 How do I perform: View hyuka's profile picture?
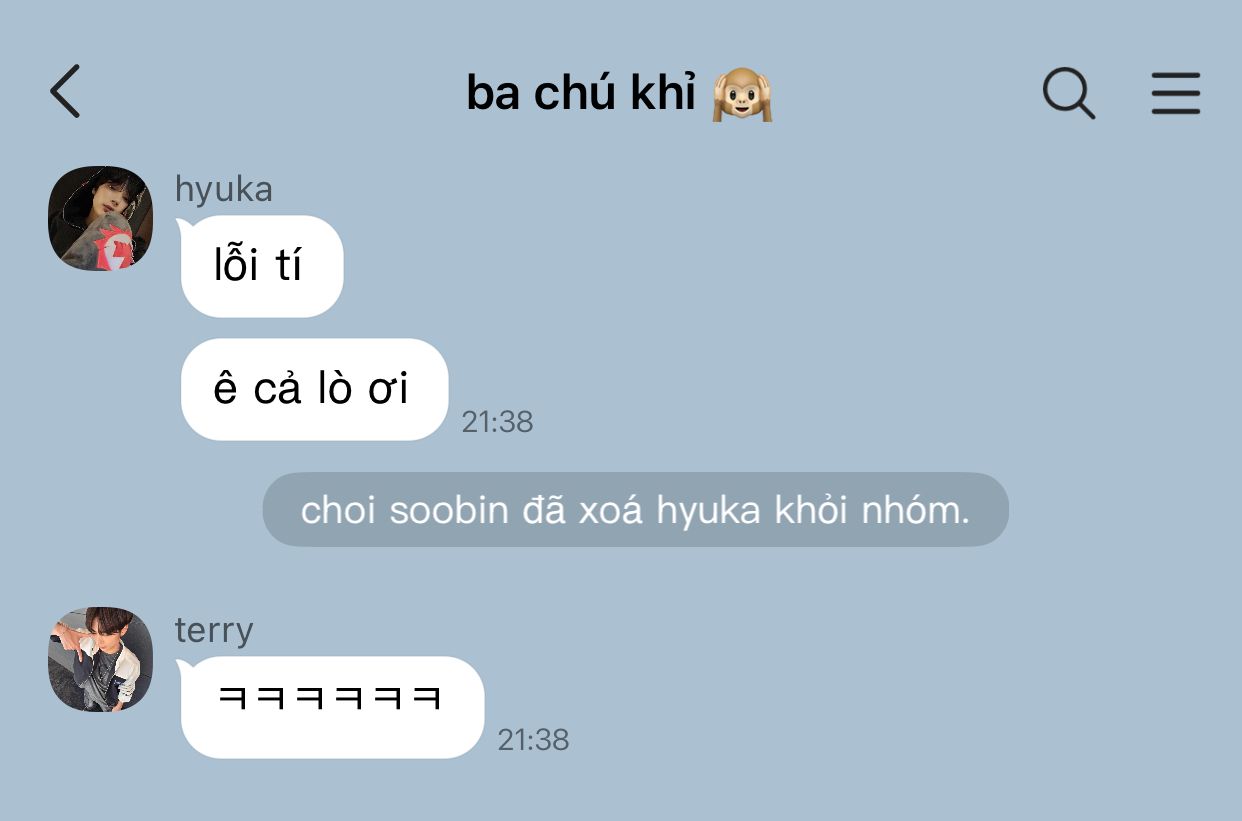point(100,218)
